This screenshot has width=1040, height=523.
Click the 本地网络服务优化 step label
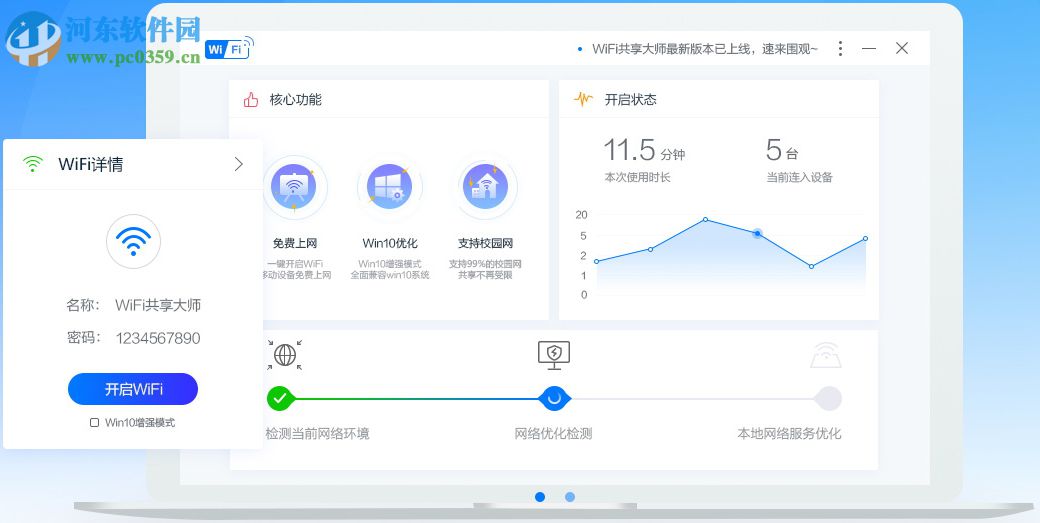(x=789, y=434)
